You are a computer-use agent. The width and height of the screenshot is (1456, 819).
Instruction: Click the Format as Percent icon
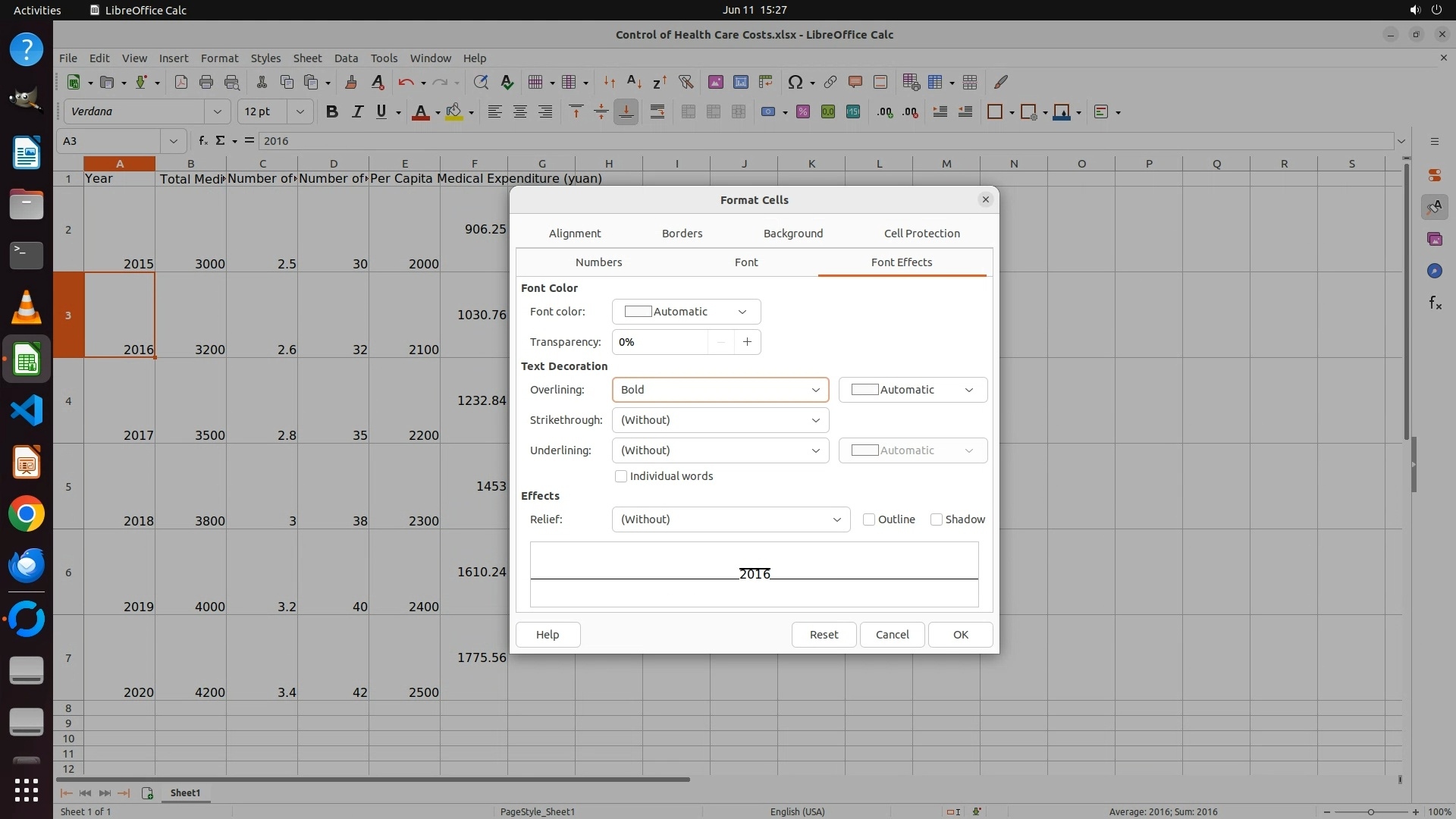[803, 112]
